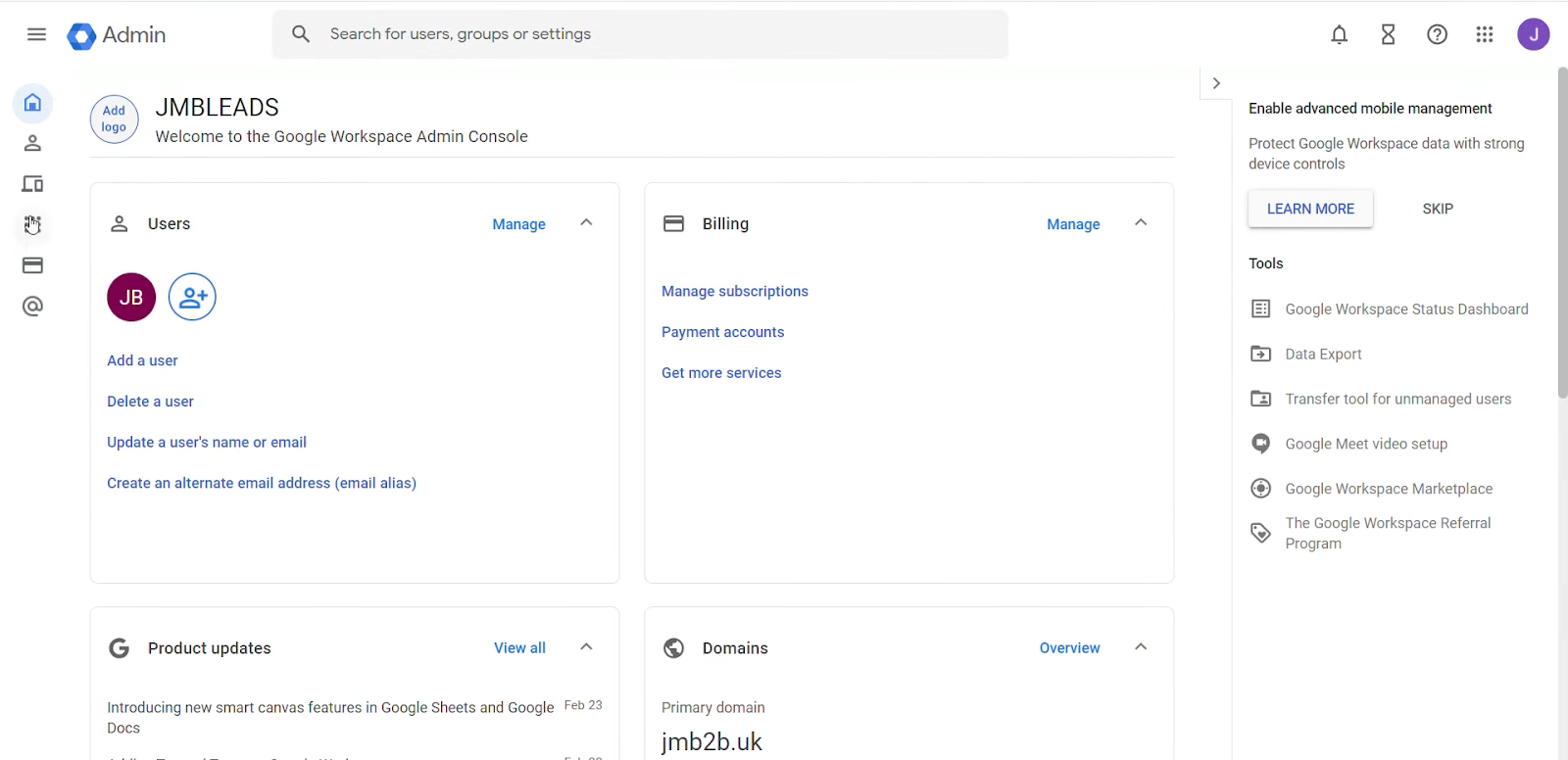Collapse the Billing card

pyautogui.click(x=1141, y=223)
